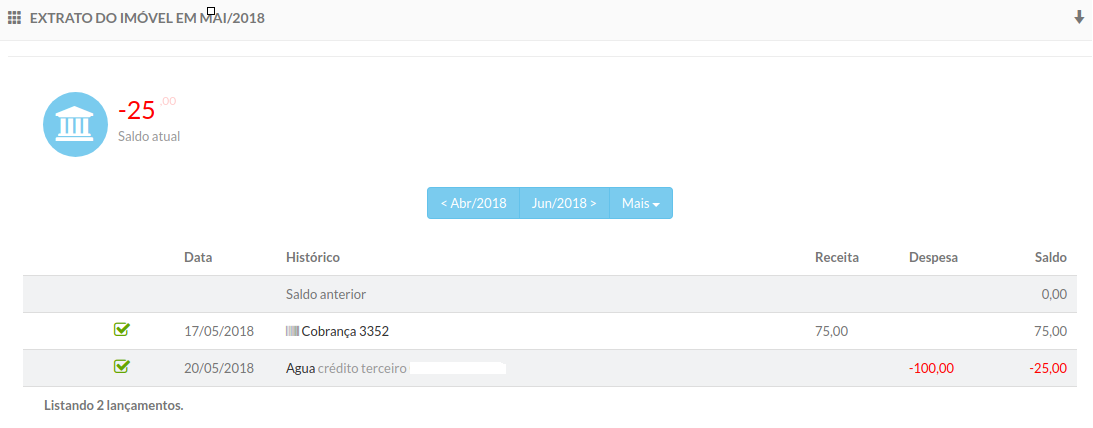Click the grid icon beside the Extrato title

coord(14,18)
